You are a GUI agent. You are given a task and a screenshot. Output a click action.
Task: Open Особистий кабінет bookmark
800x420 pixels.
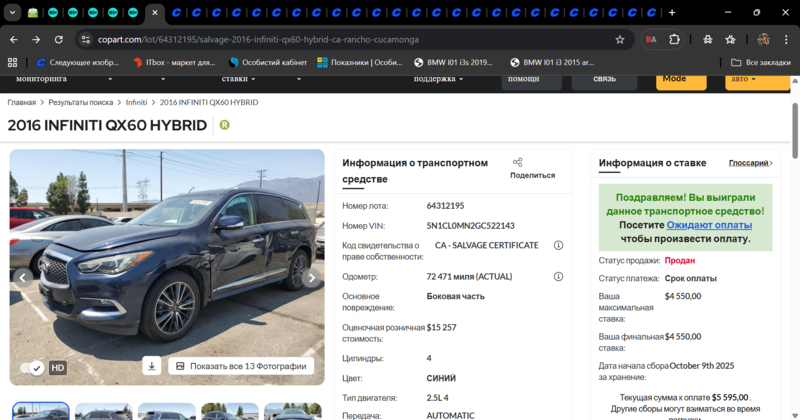(268, 62)
